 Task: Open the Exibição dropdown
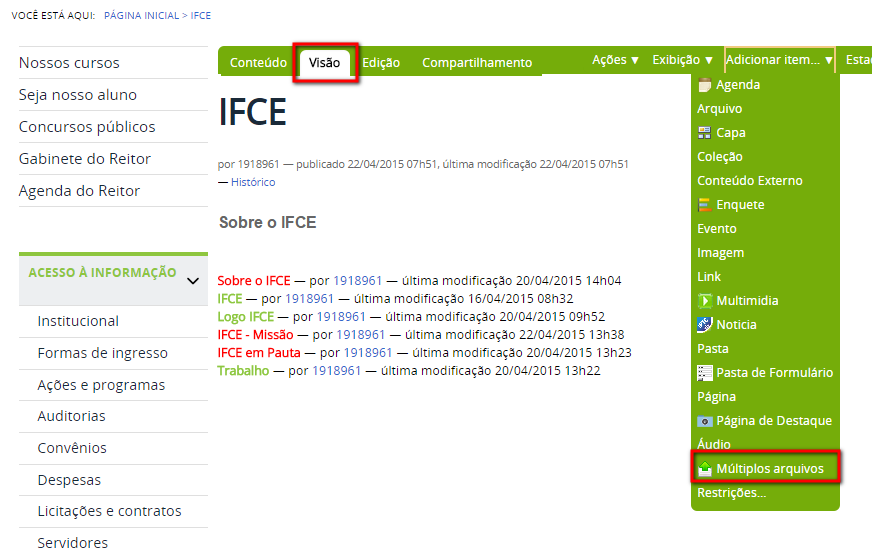(x=682, y=60)
